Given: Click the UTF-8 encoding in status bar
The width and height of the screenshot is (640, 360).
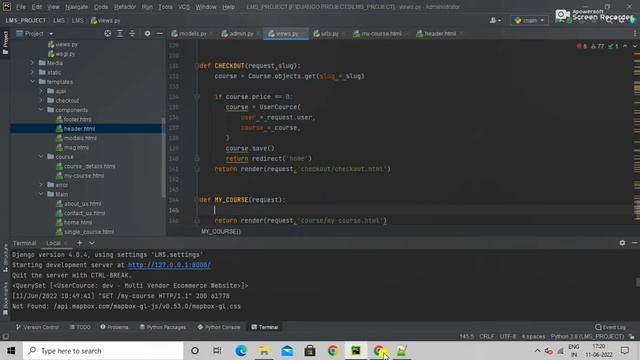Looking at the screenshot, I should (x=508, y=337).
